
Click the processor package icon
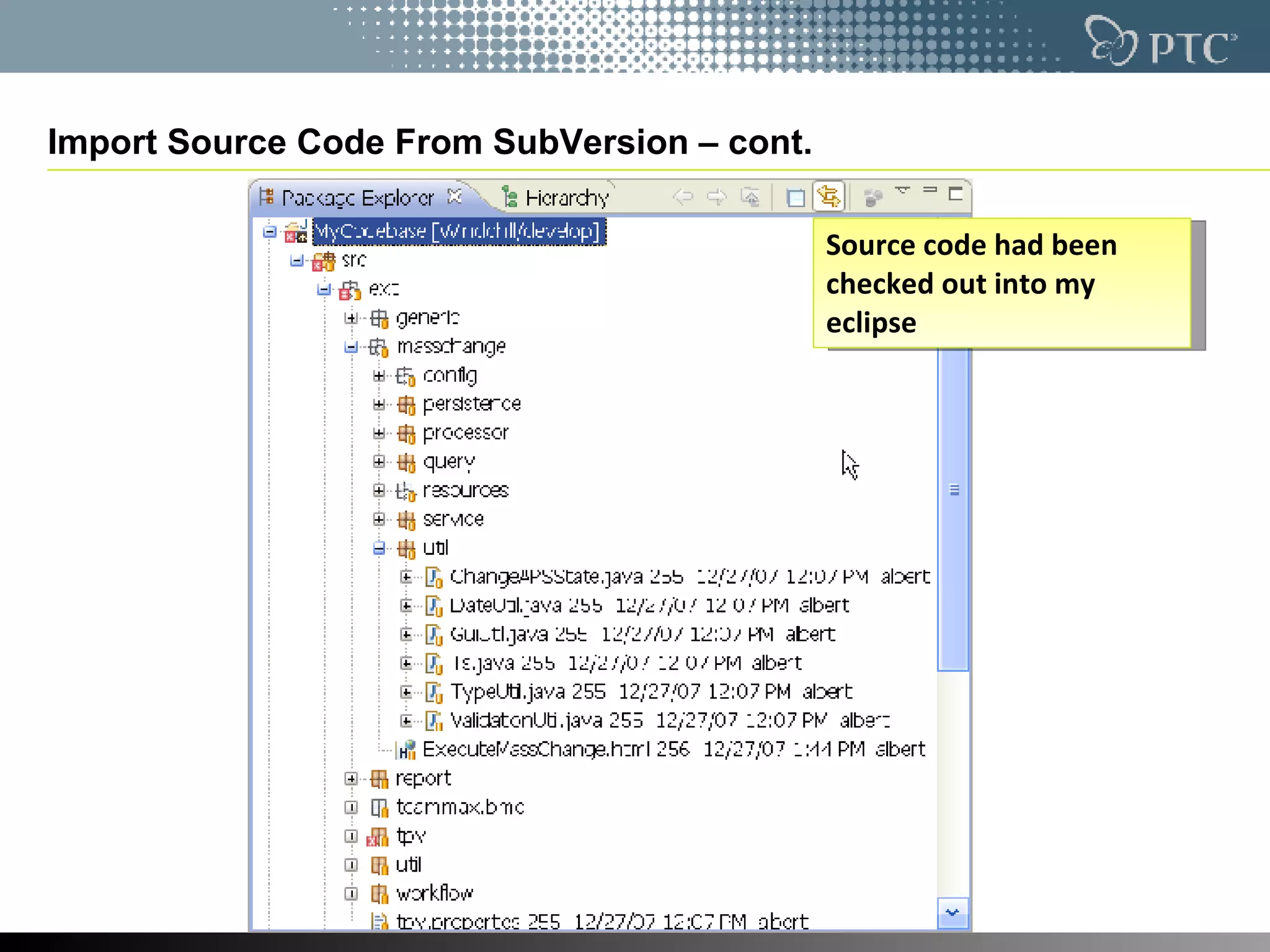(x=406, y=434)
